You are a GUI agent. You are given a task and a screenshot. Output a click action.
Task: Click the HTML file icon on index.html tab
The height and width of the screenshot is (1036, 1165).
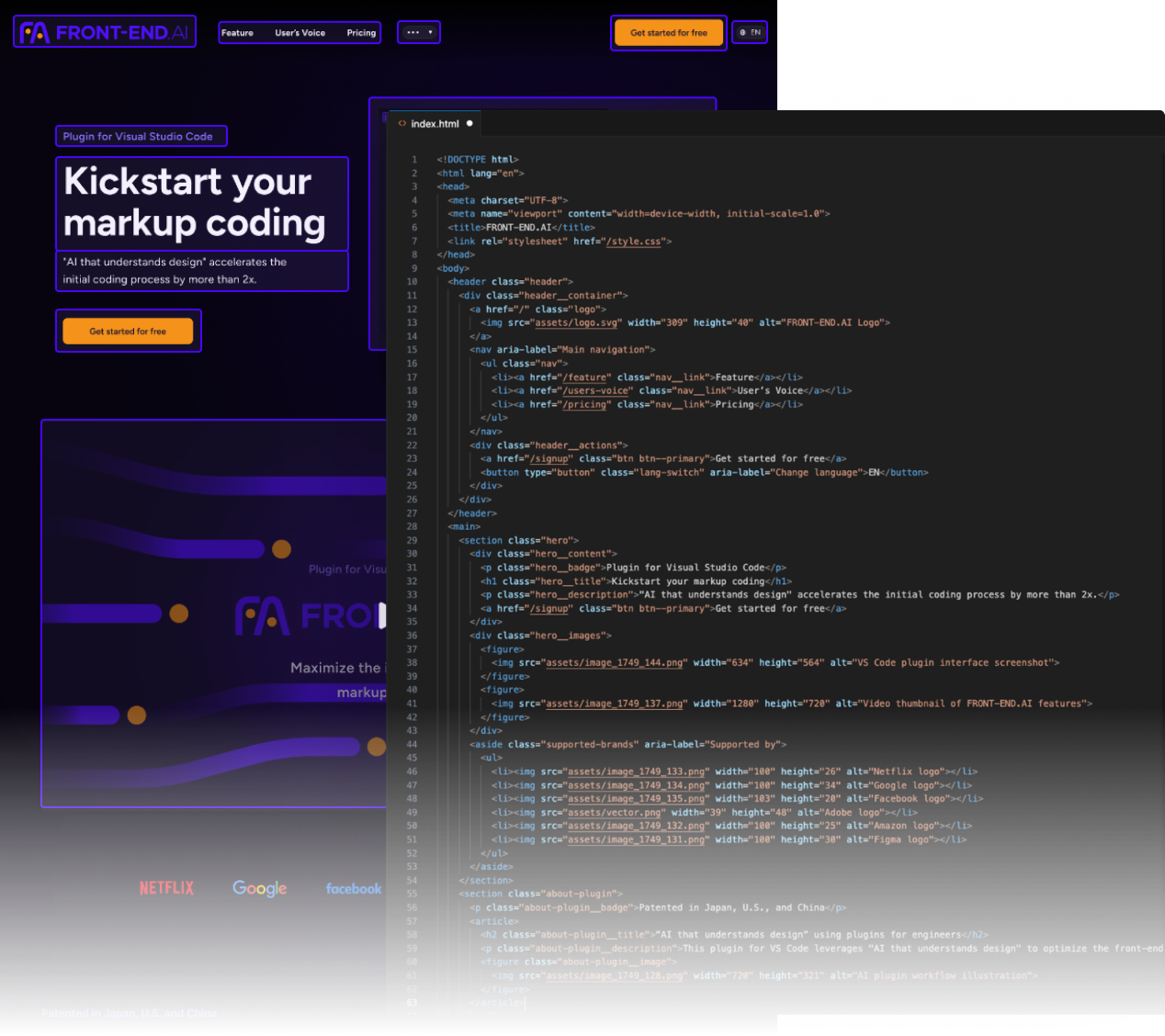click(402, 124)
